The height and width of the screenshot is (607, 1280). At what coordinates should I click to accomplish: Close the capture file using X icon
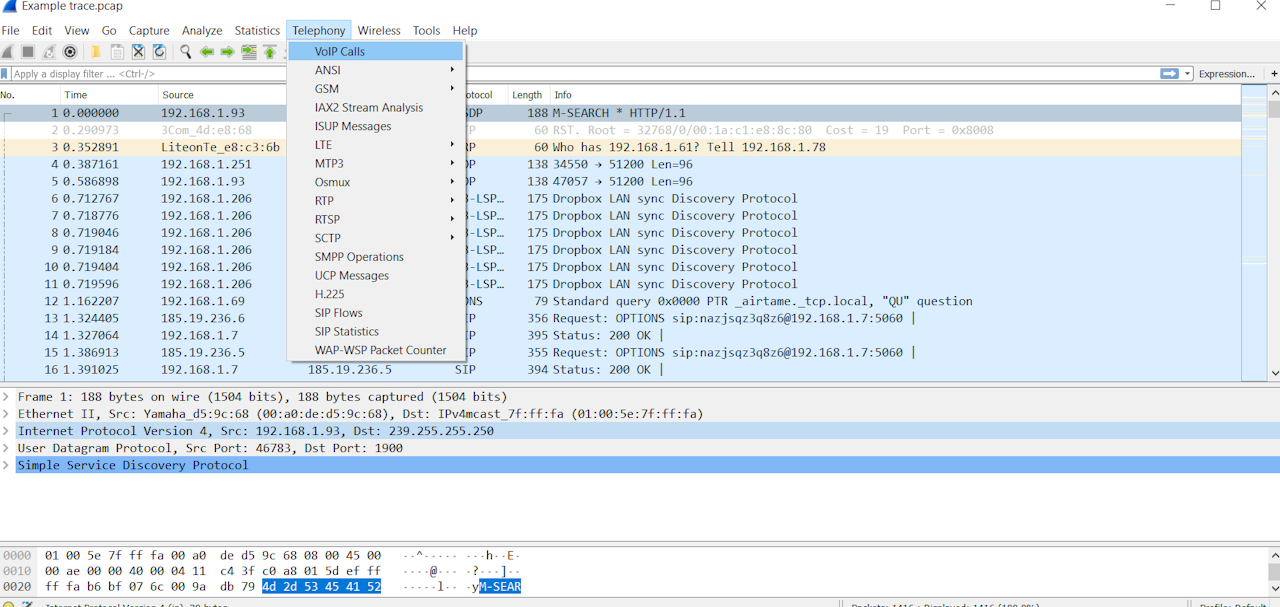[138, 52]
